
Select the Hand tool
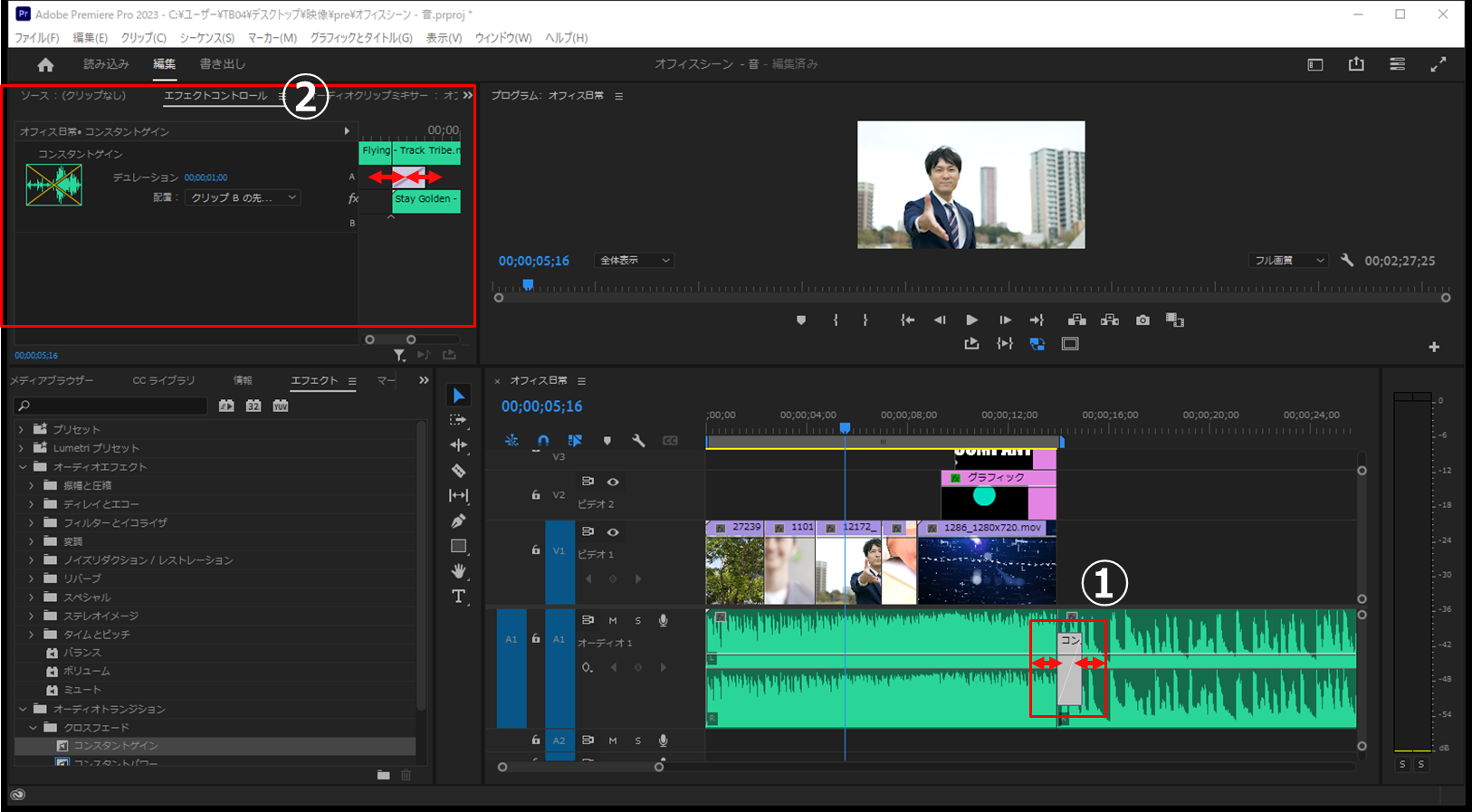[x=459, y=571]
